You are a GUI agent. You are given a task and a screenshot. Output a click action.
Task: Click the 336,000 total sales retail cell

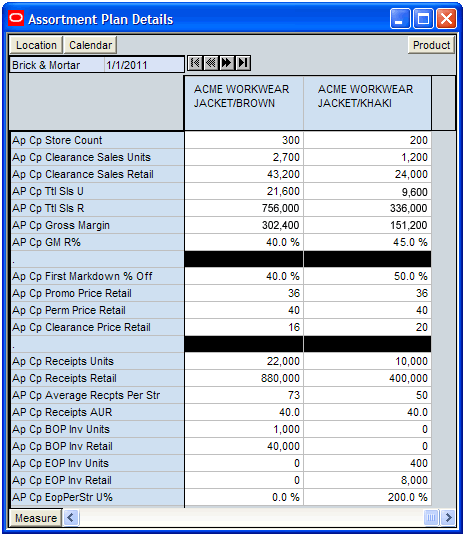tap(367, 208)
